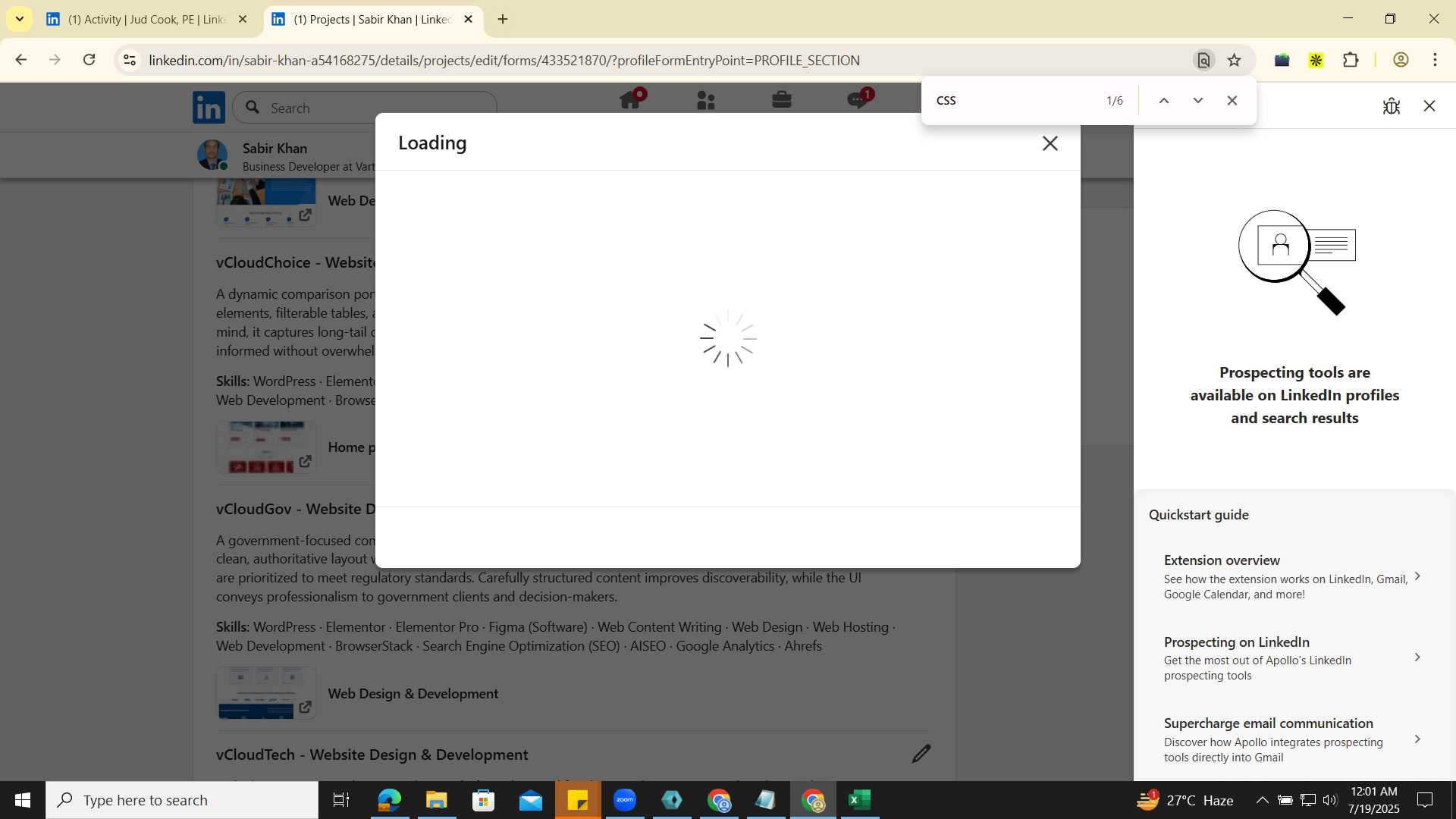This screenshot has height=819, width=1456.
Task: Open Excel from taskbar
Action: click(x=859, y=800)
